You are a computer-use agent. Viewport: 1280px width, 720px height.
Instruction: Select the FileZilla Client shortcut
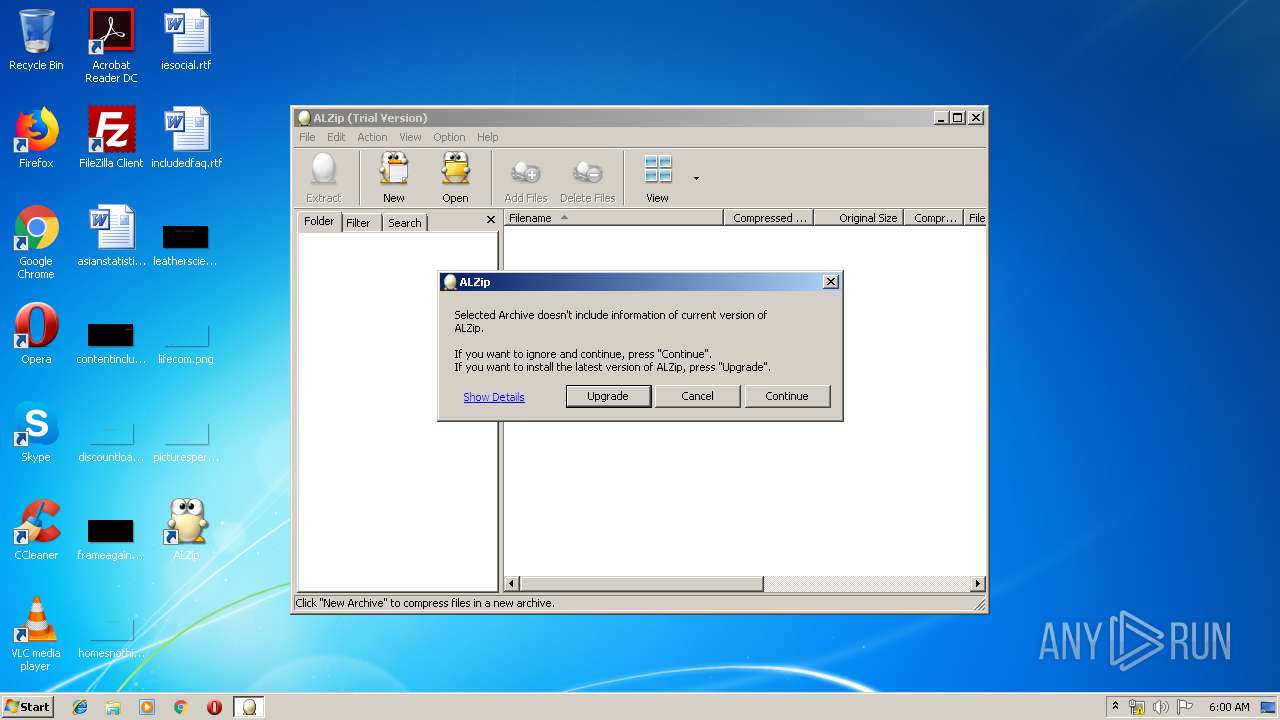(111, 138)
